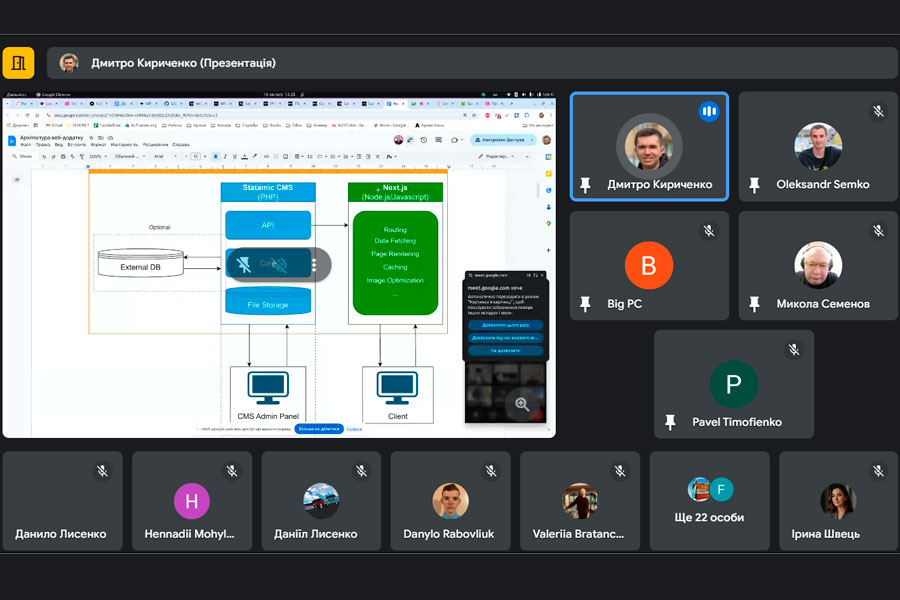Click muted mic icon on Данило Лисенко tile
Viewport: 900px width, 600px height.
point(102,471)
